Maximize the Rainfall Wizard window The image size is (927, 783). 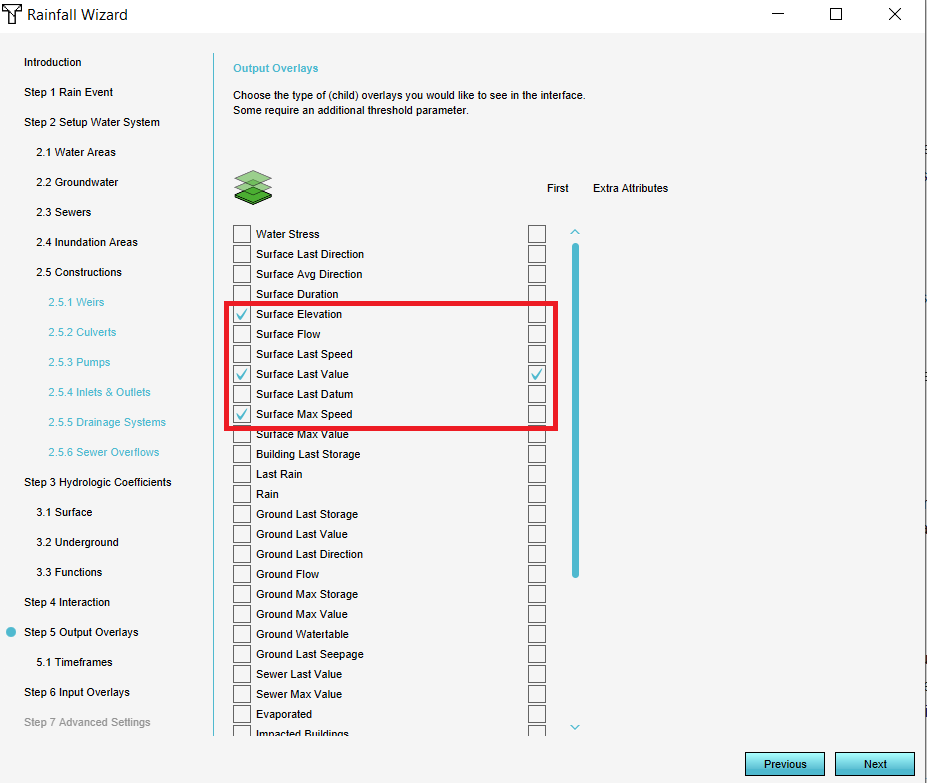pyautogui.click(x=836, y=15)
